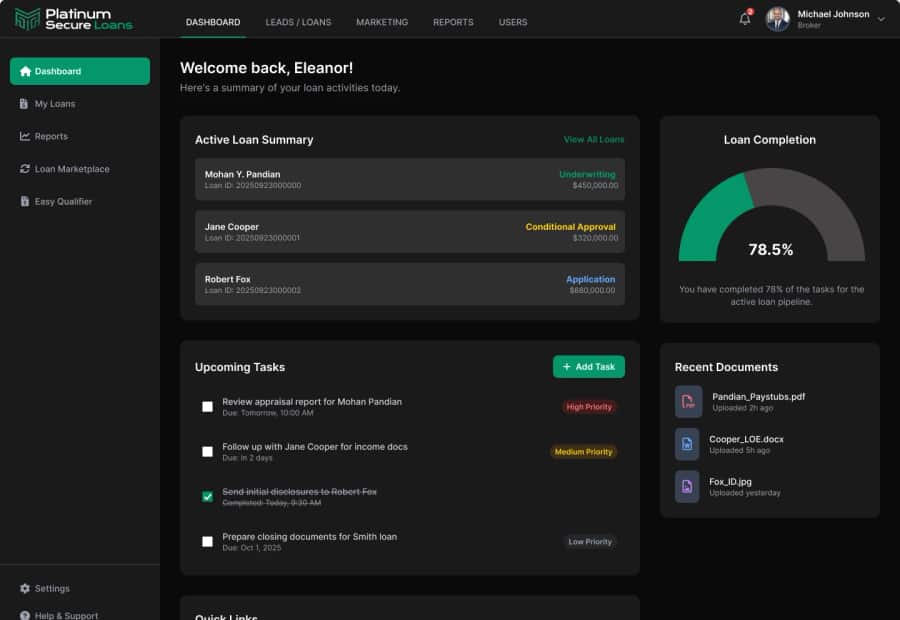This screenshot has width=900, height=620.
Task: Open the Users tab
Action: pyautogui.click(x=513, y=22)
